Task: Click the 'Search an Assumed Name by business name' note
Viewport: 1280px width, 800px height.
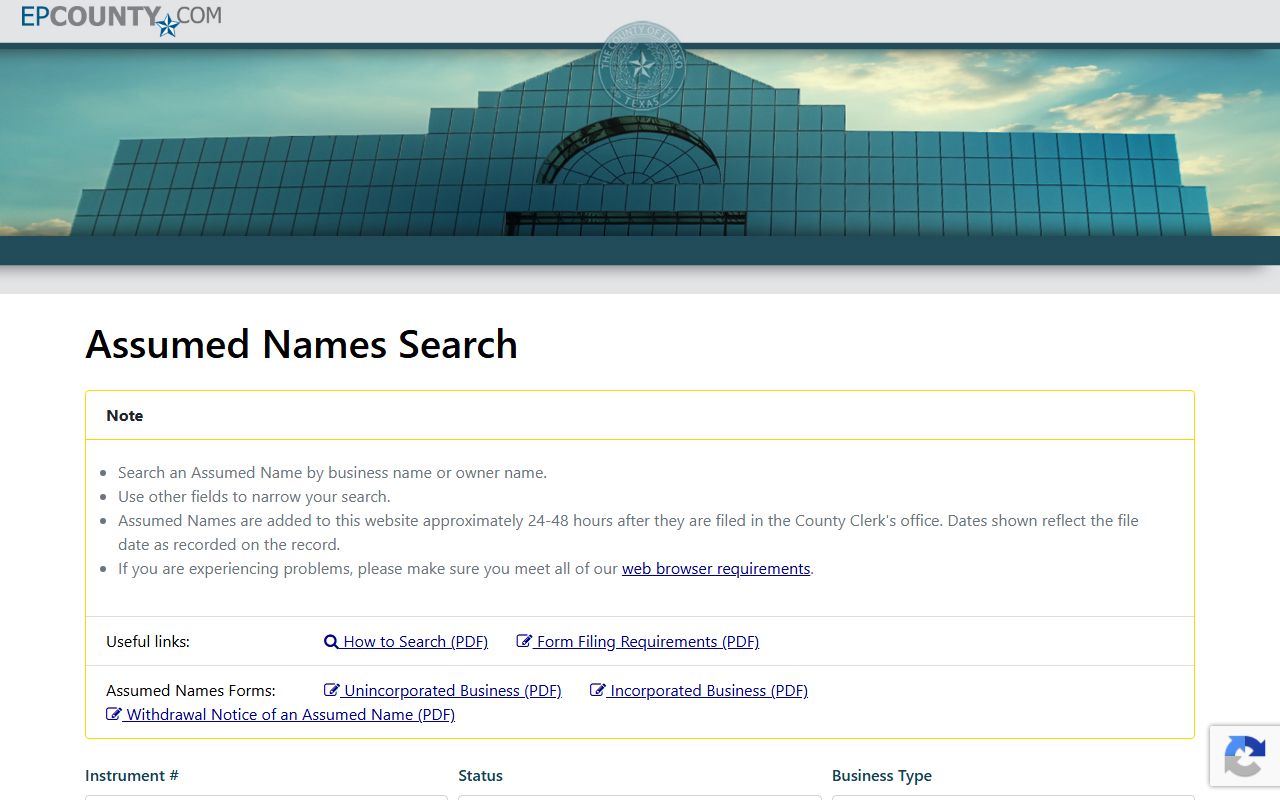Action: click(x=333, y=473)
